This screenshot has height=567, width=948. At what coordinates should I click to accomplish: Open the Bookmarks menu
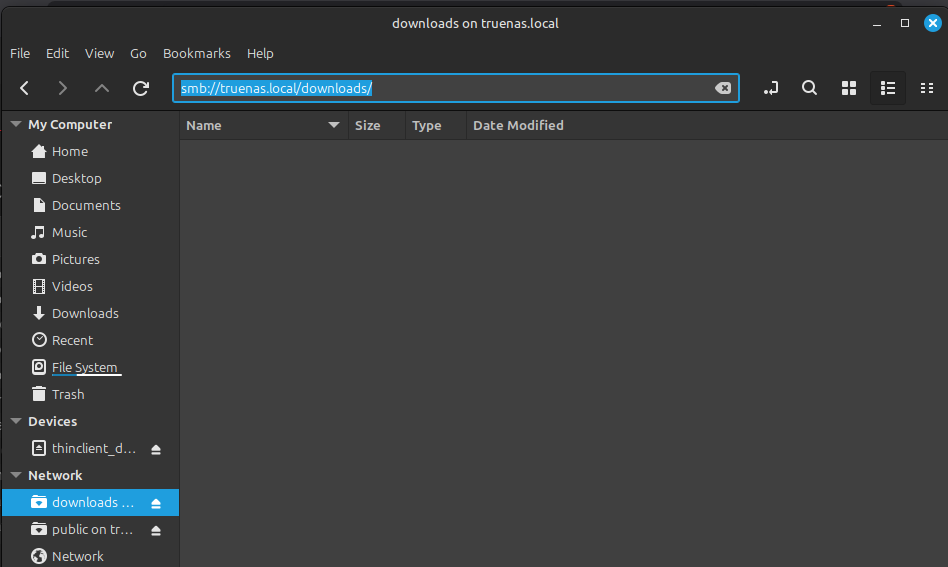[196, 53]
